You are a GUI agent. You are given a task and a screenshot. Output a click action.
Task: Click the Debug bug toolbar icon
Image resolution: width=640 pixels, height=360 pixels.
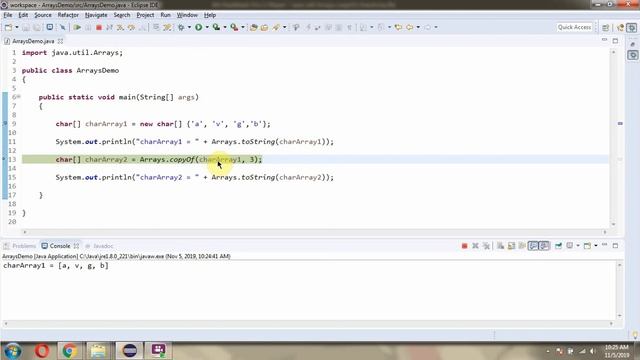[181, 27]
